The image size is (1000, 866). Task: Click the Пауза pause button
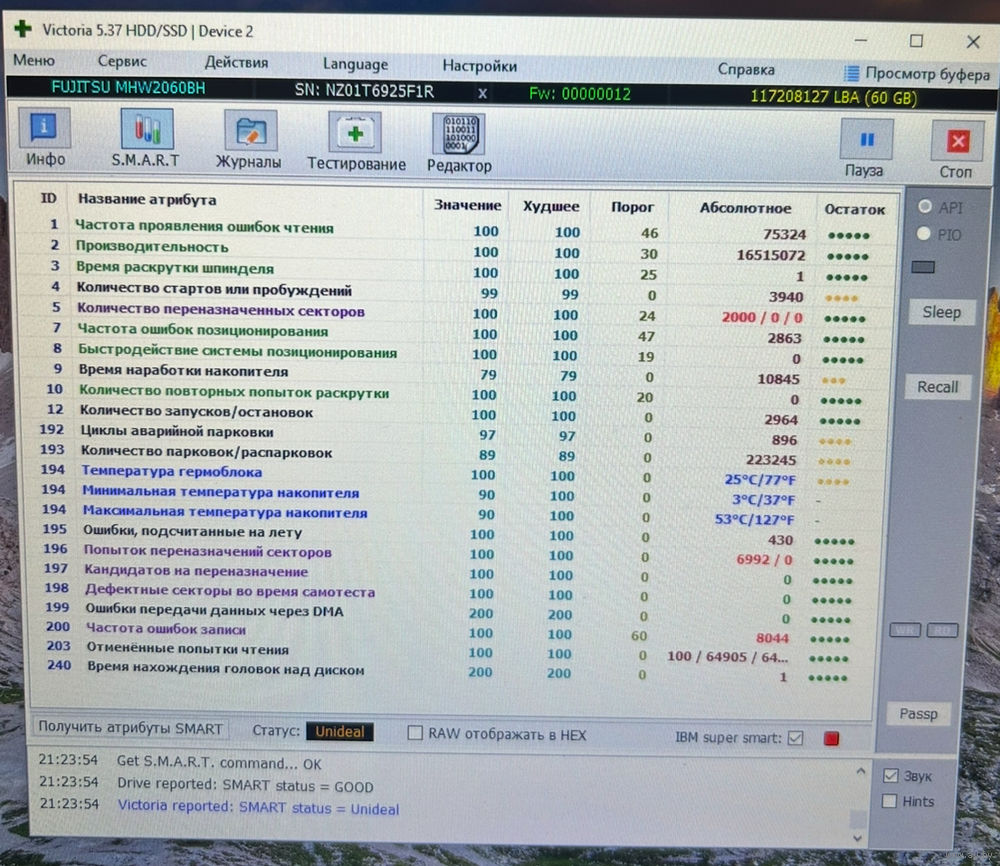point(865,149)
